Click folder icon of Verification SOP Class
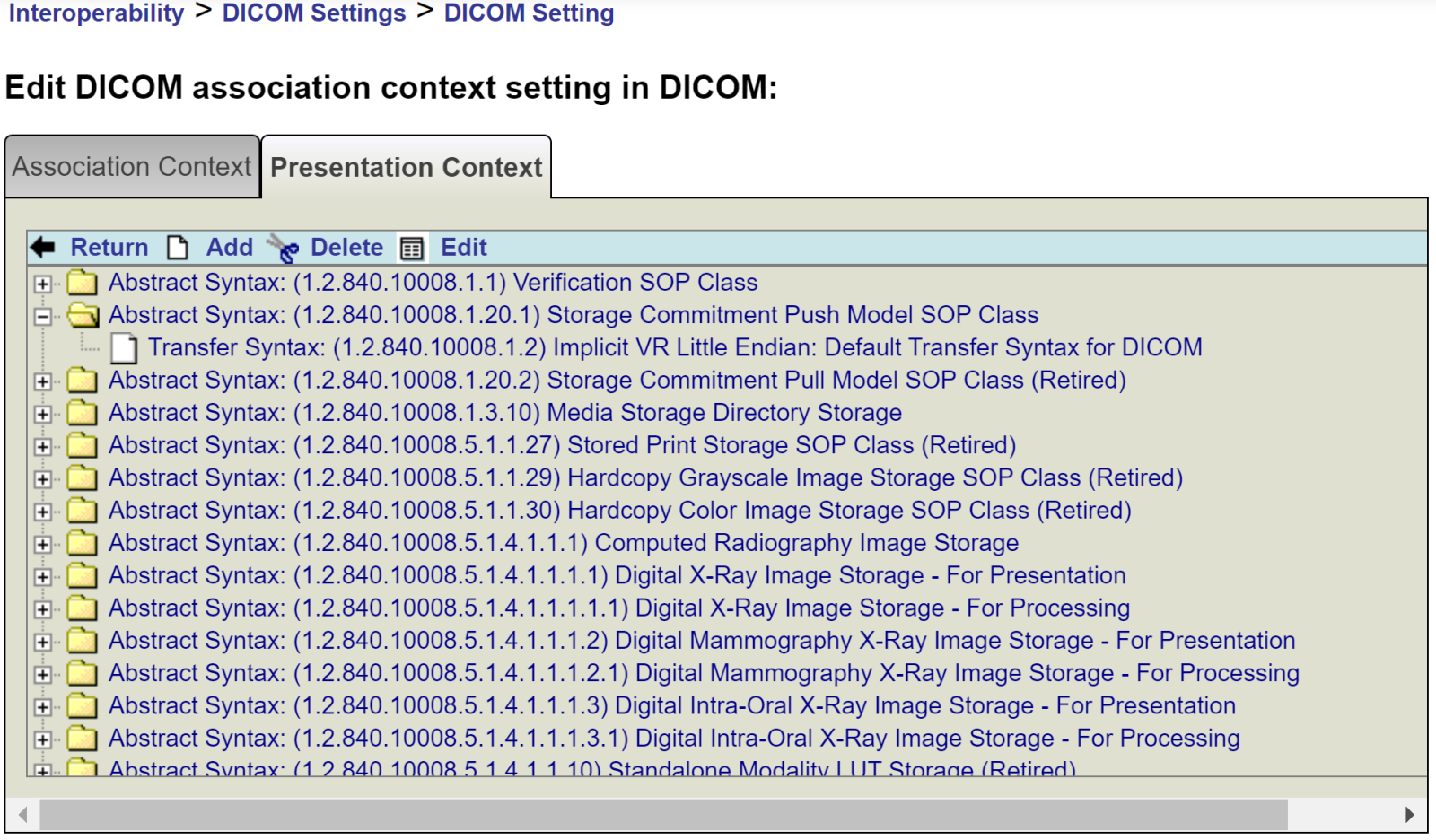This screenshot has width=1436, height=840. coord(82,283)
